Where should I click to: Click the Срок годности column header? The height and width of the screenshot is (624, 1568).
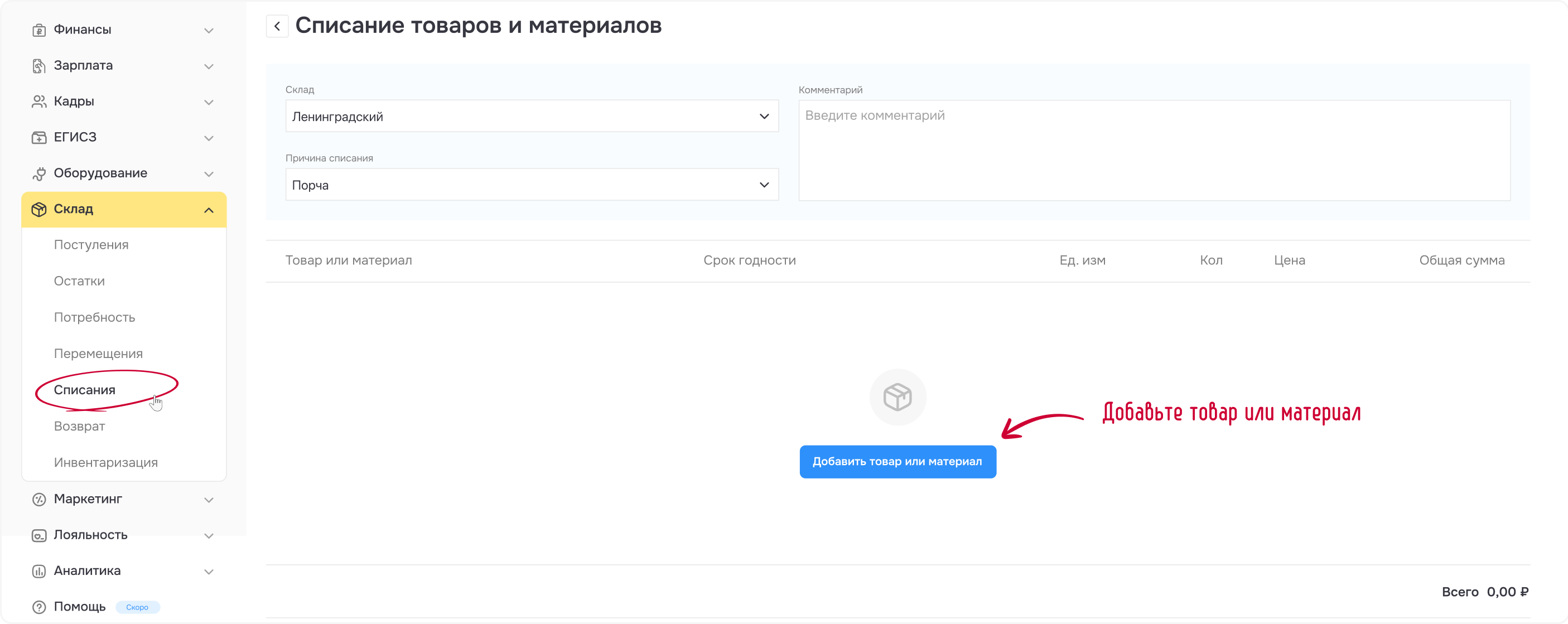click(x=749, y=260)
